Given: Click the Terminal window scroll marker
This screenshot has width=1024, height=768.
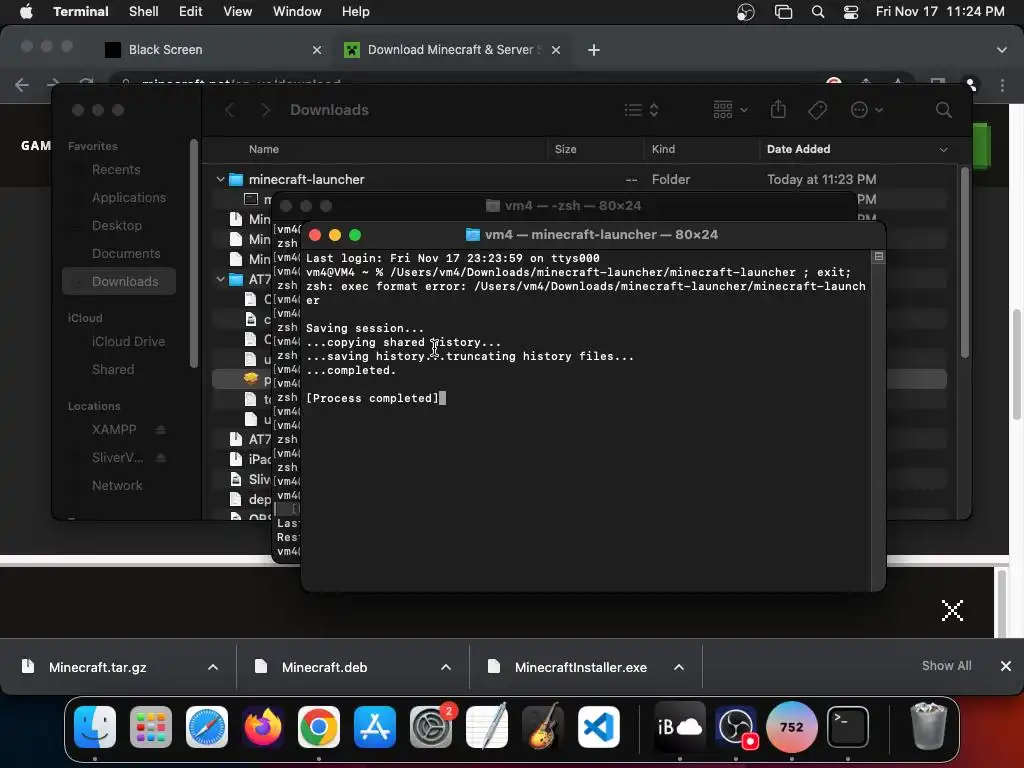Looking at the screenshot, I should 878,257.
